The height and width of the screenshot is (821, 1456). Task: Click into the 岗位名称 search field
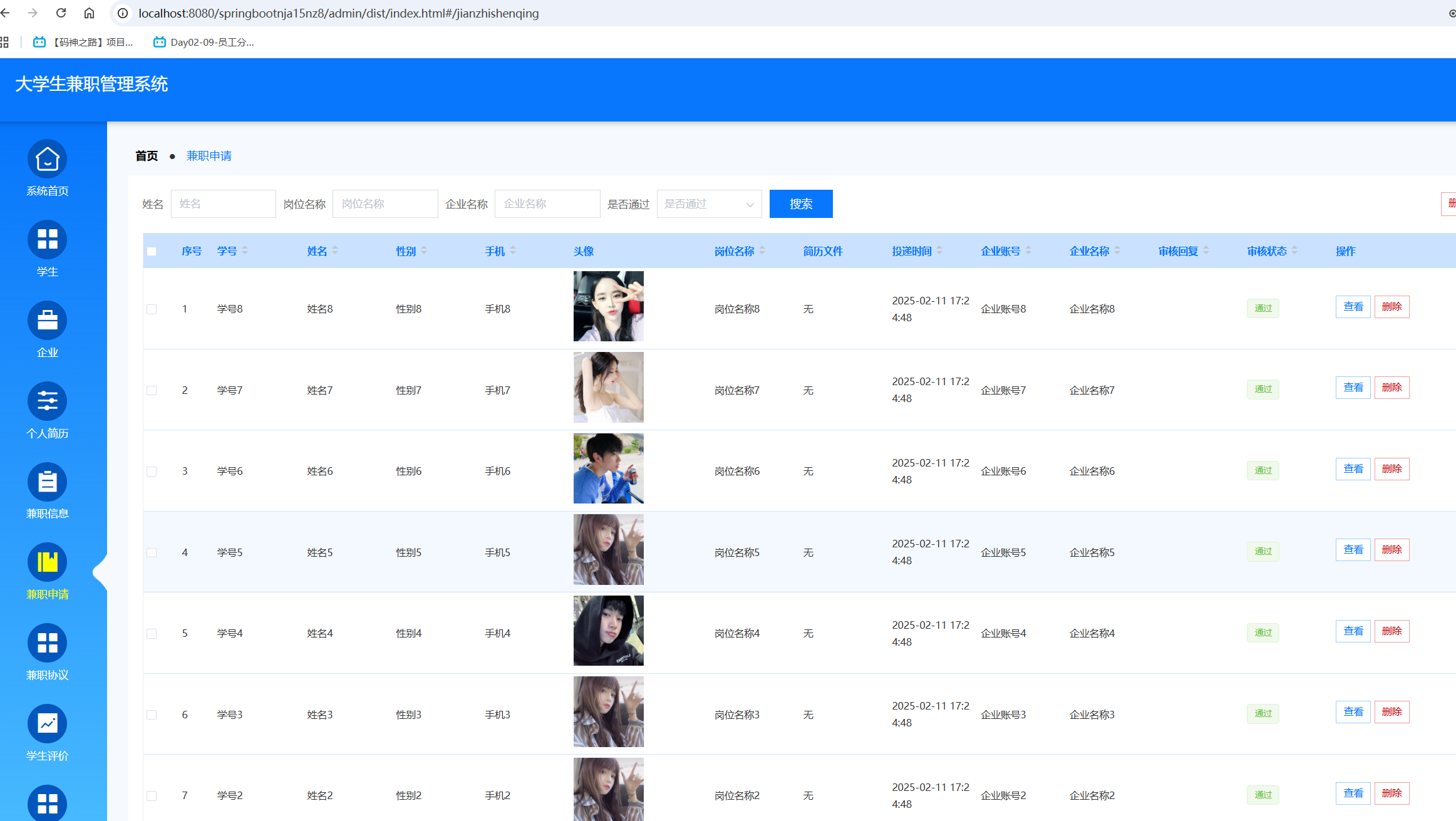pyautogui.click(x=385, y=204)
